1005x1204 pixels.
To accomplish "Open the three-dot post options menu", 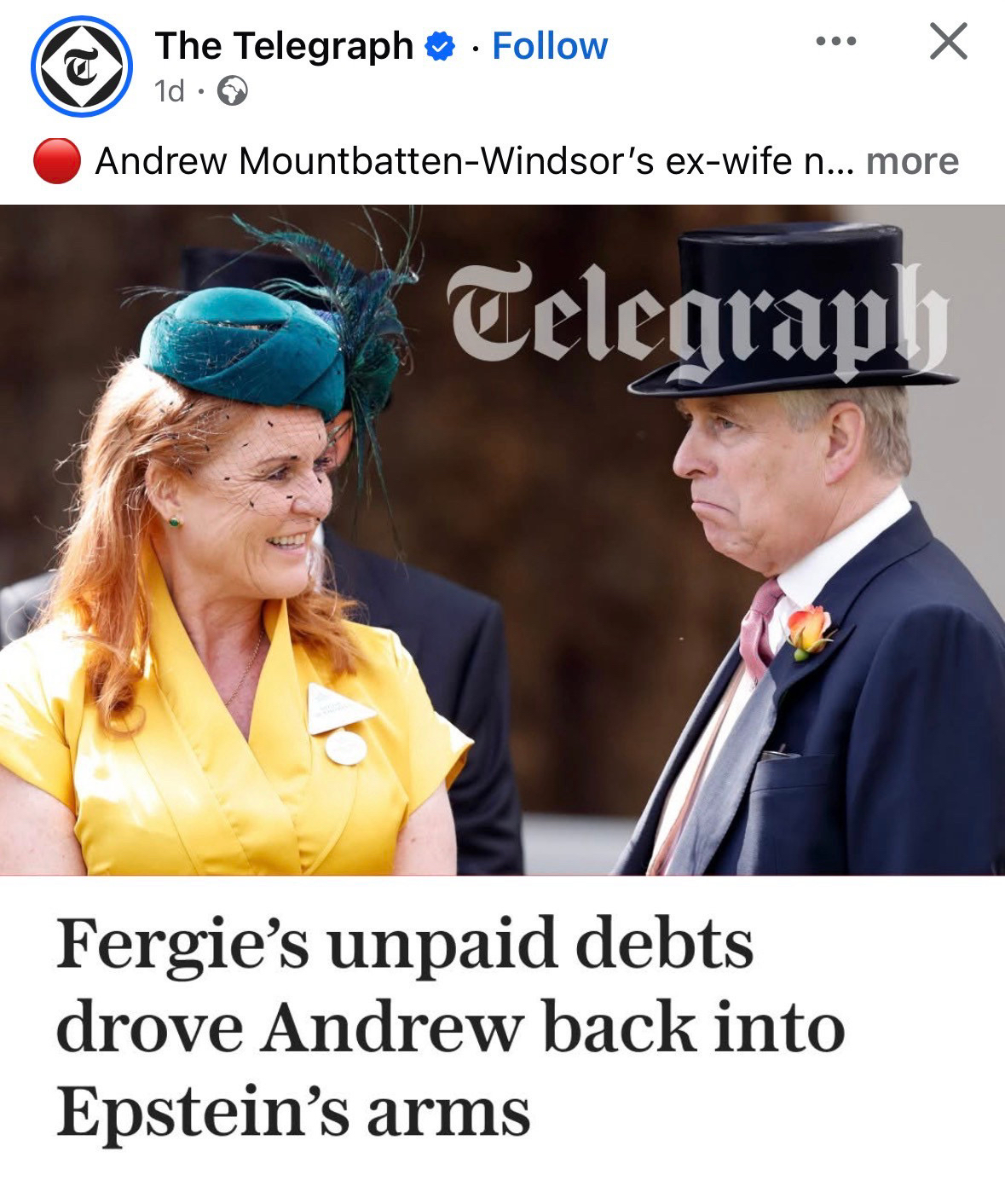I will [835, 41].
